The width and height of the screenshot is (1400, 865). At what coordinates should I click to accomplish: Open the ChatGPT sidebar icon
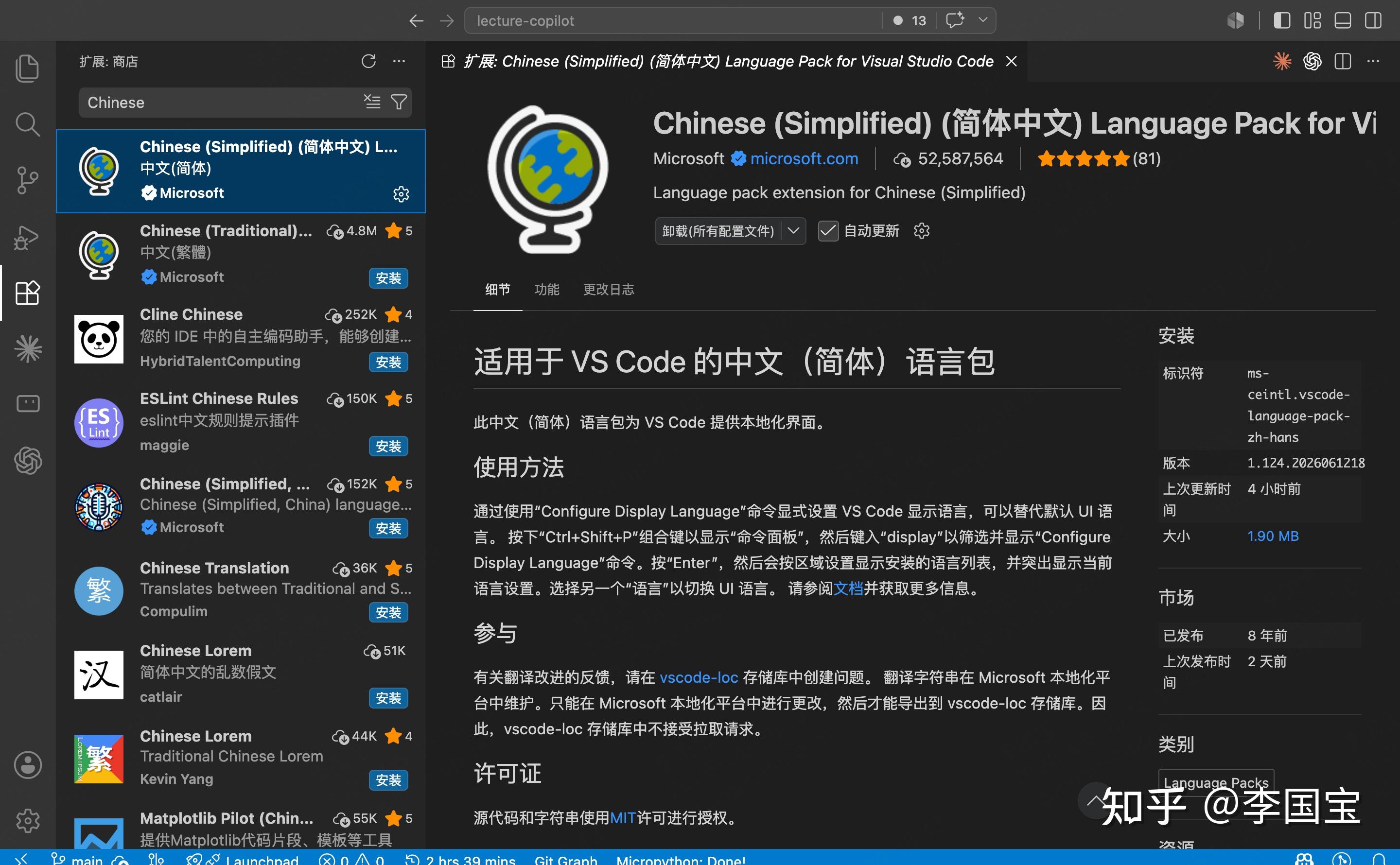pyautogui.click(x=27, y=461)
